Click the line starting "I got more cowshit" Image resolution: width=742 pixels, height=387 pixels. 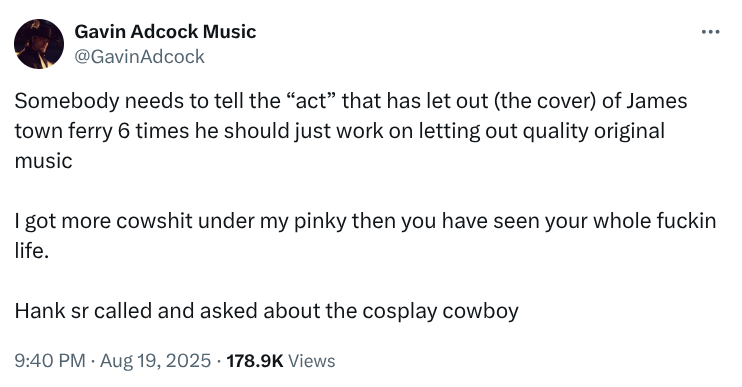click(x=365, y=221)
